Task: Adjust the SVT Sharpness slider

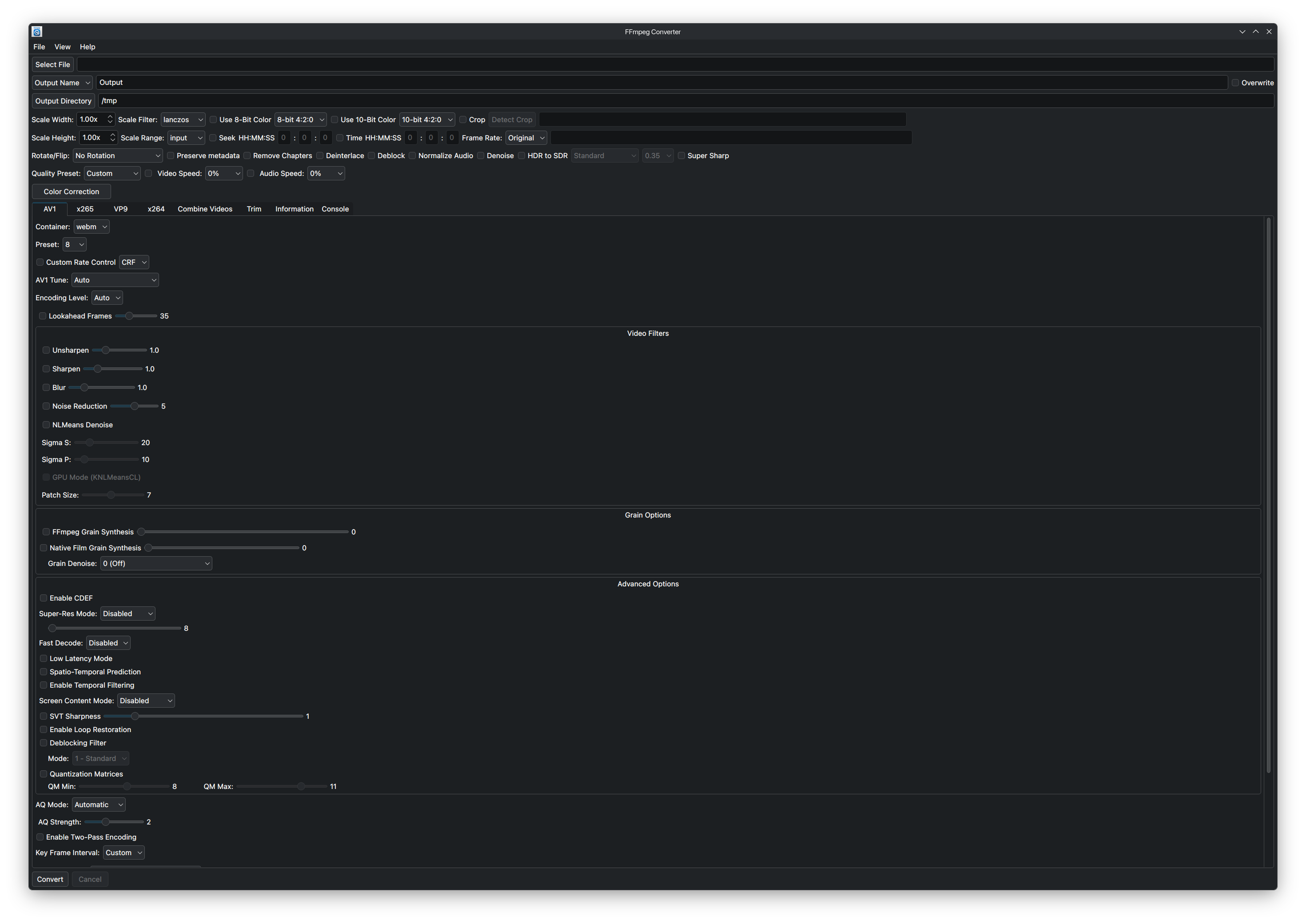Action: pos(203,716)
